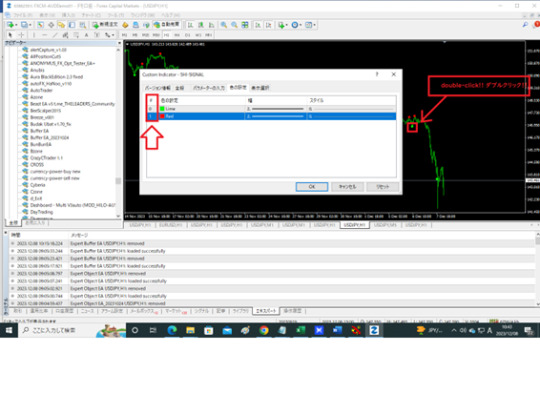Image resolution: width=540 pixels, height=415 pixels.
Task: Switch to the エキスパート terminal tab
Action: (x=266, y=311)
